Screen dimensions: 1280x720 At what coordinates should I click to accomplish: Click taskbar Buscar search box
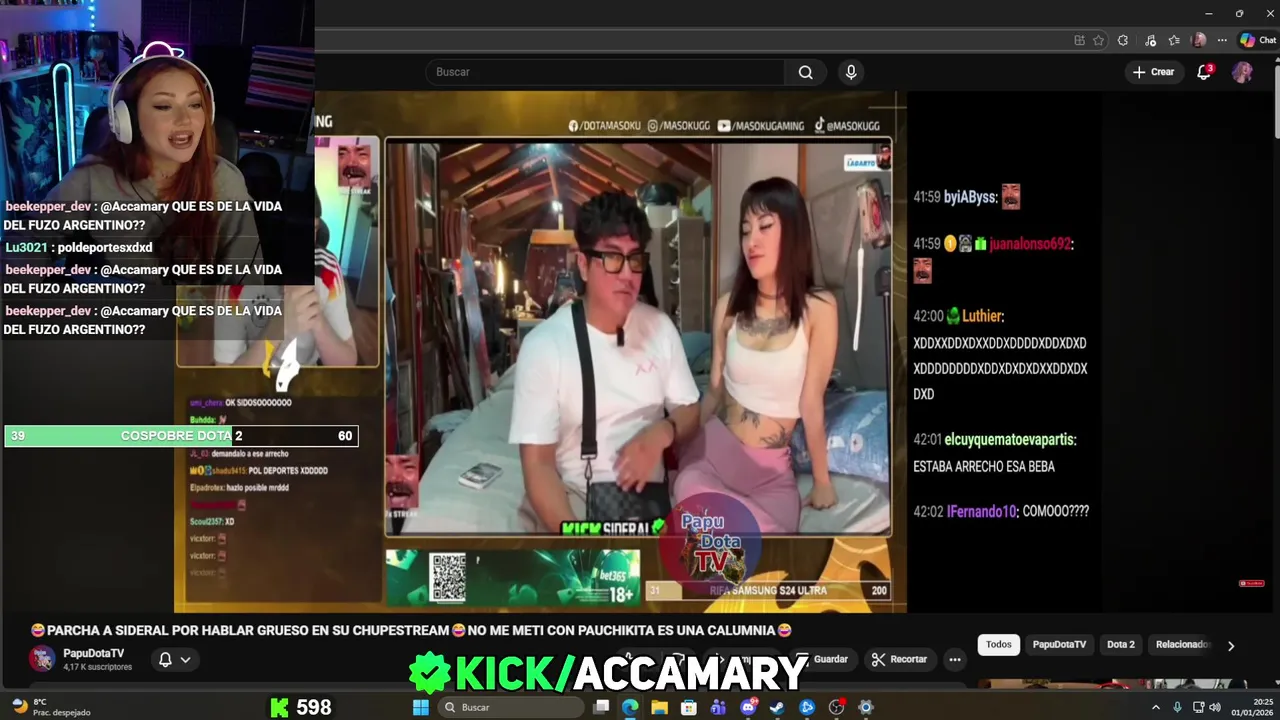click(x=510, y=707)
